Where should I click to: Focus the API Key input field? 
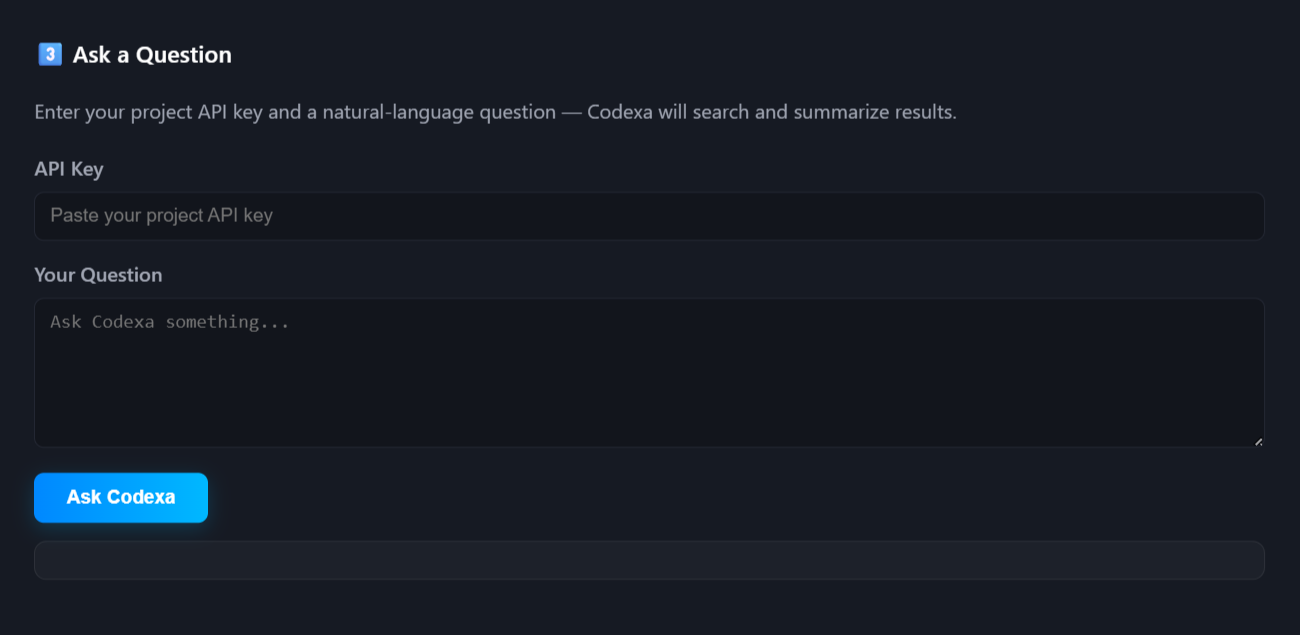649,216
